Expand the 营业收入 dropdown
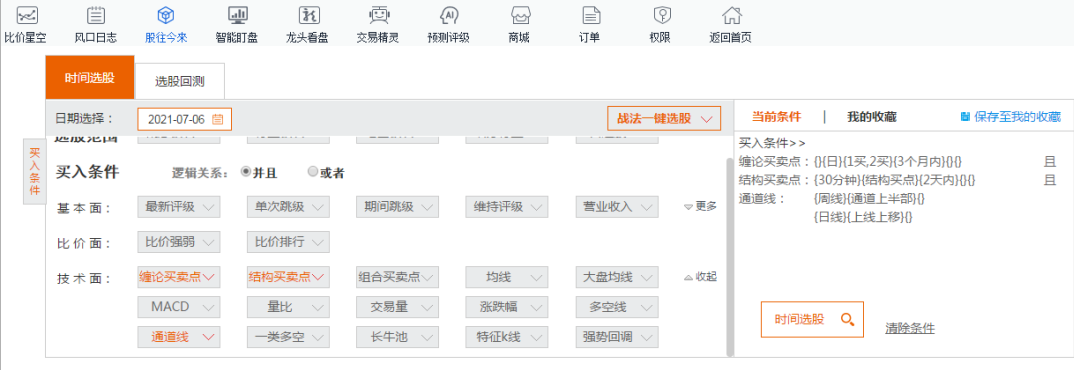 click(x=617, y=207)
